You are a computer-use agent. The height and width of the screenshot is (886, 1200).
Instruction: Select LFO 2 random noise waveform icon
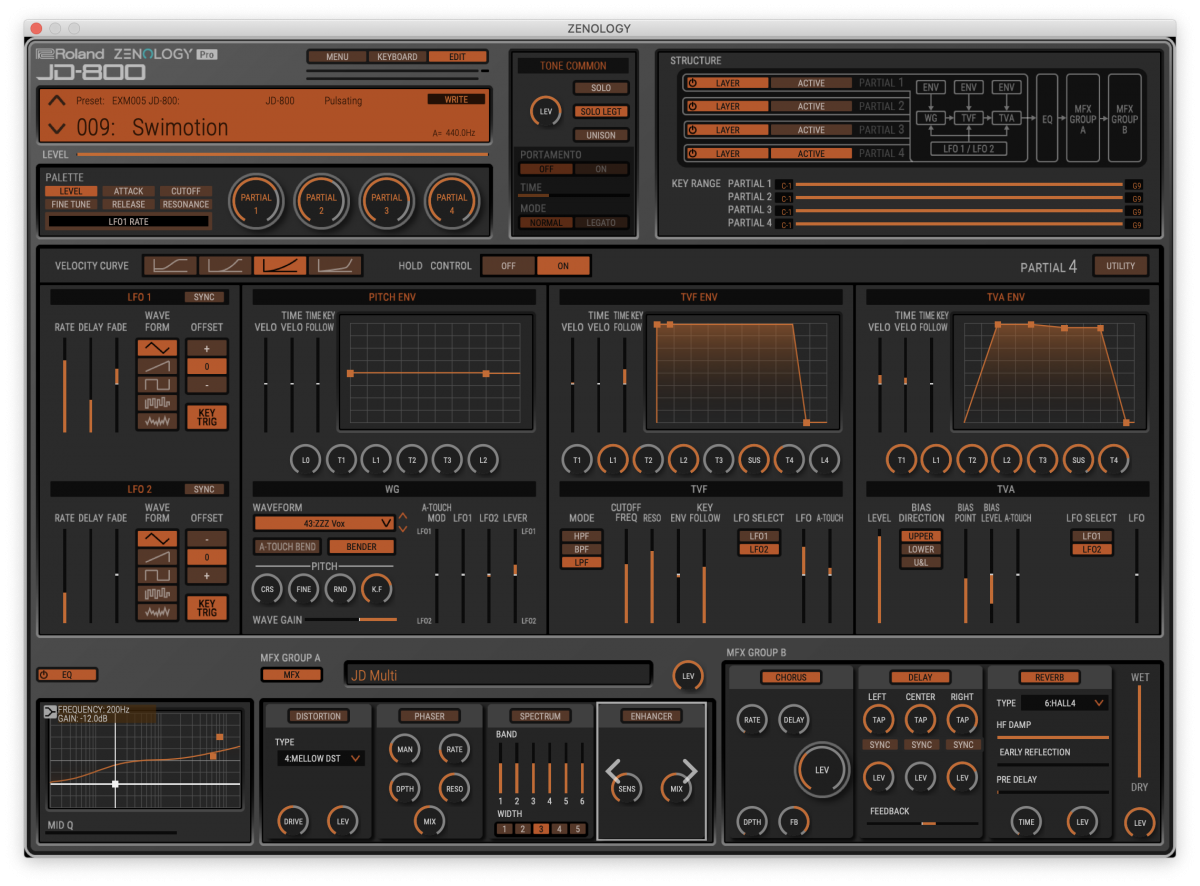(x=158, y=612)
